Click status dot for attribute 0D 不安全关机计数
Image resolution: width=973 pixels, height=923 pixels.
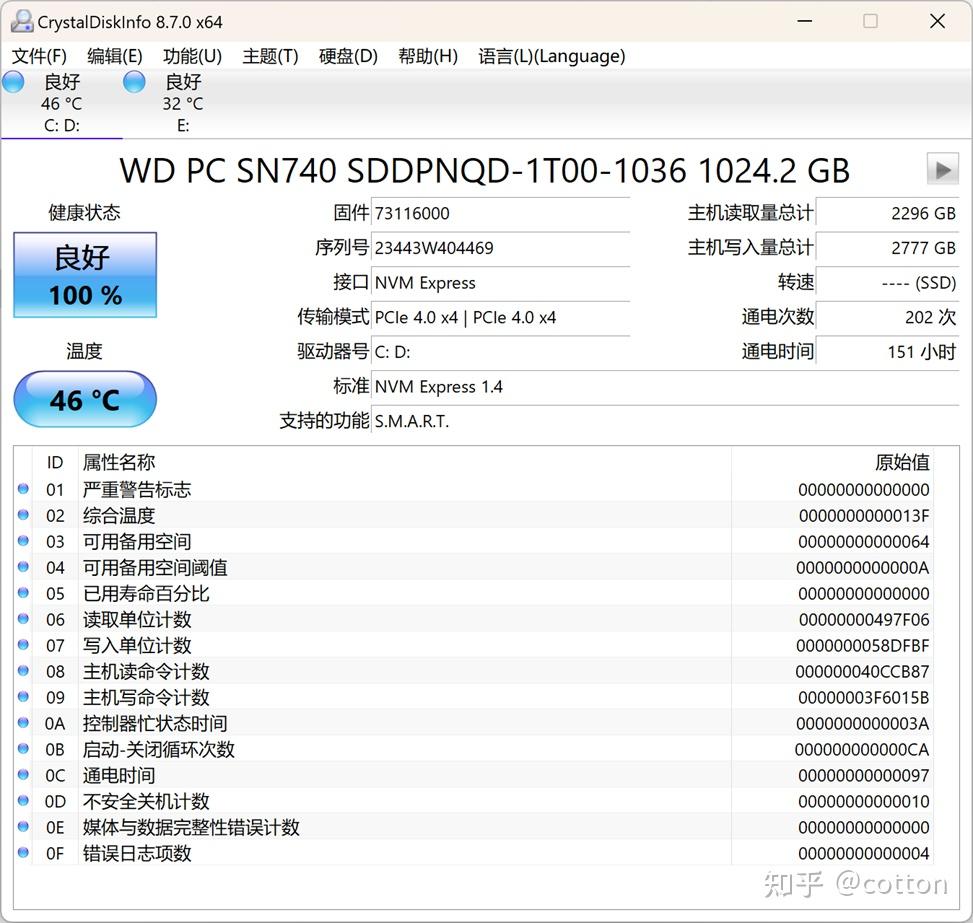(x=24, y=801)
